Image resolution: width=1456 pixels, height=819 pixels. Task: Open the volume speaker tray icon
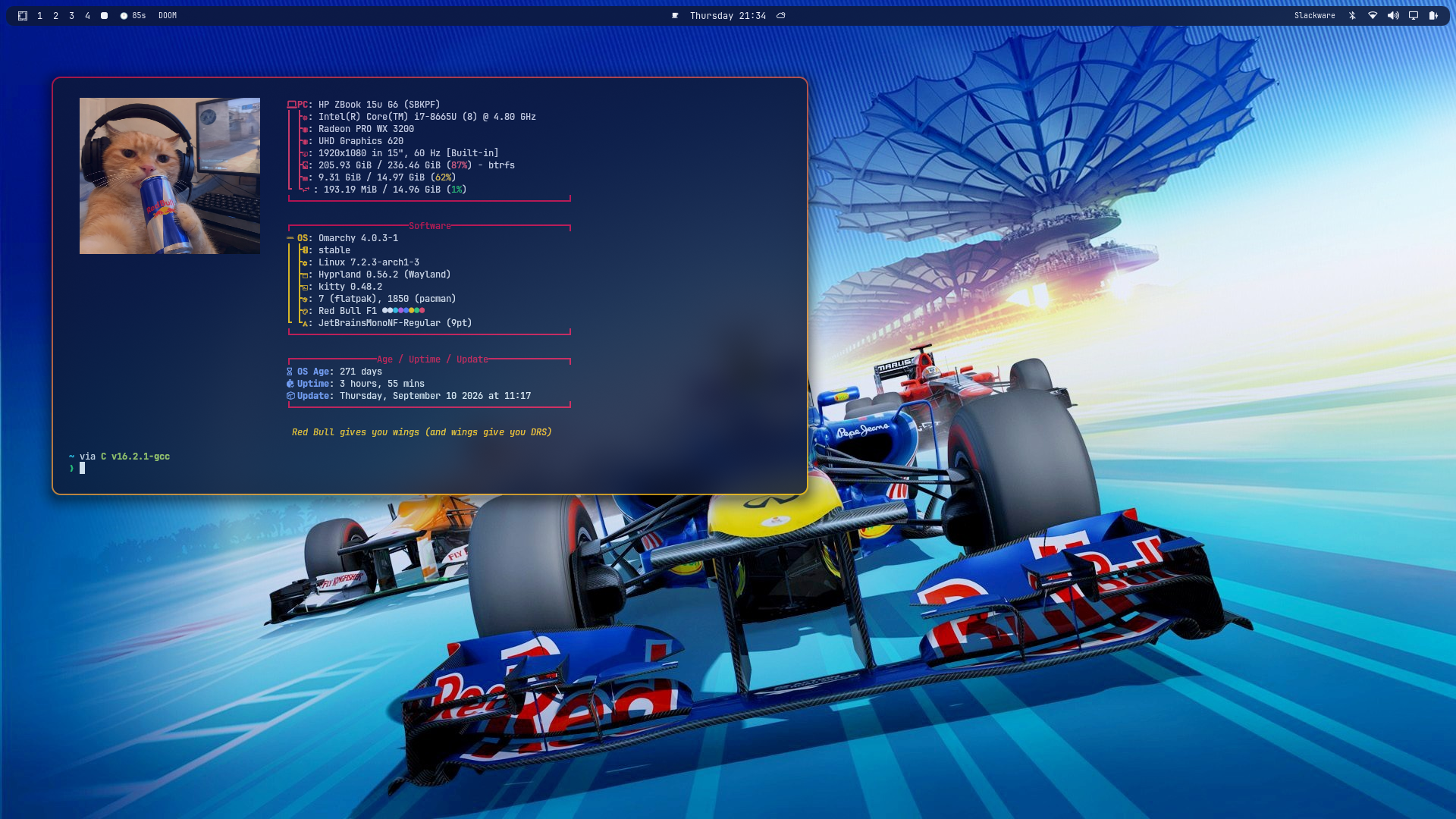[x=1393, y=16]
